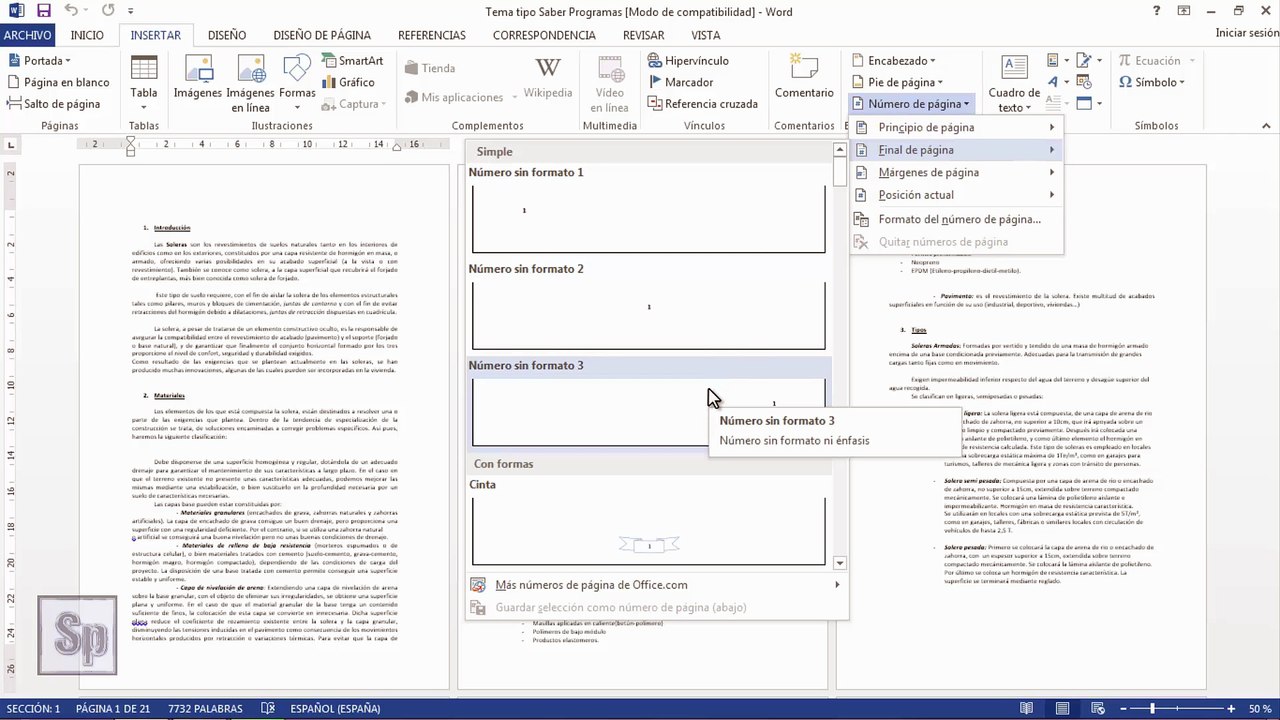1280x720 pixels.
Task: Open the Principio de página submenu
Action: (x=956, y=127)
